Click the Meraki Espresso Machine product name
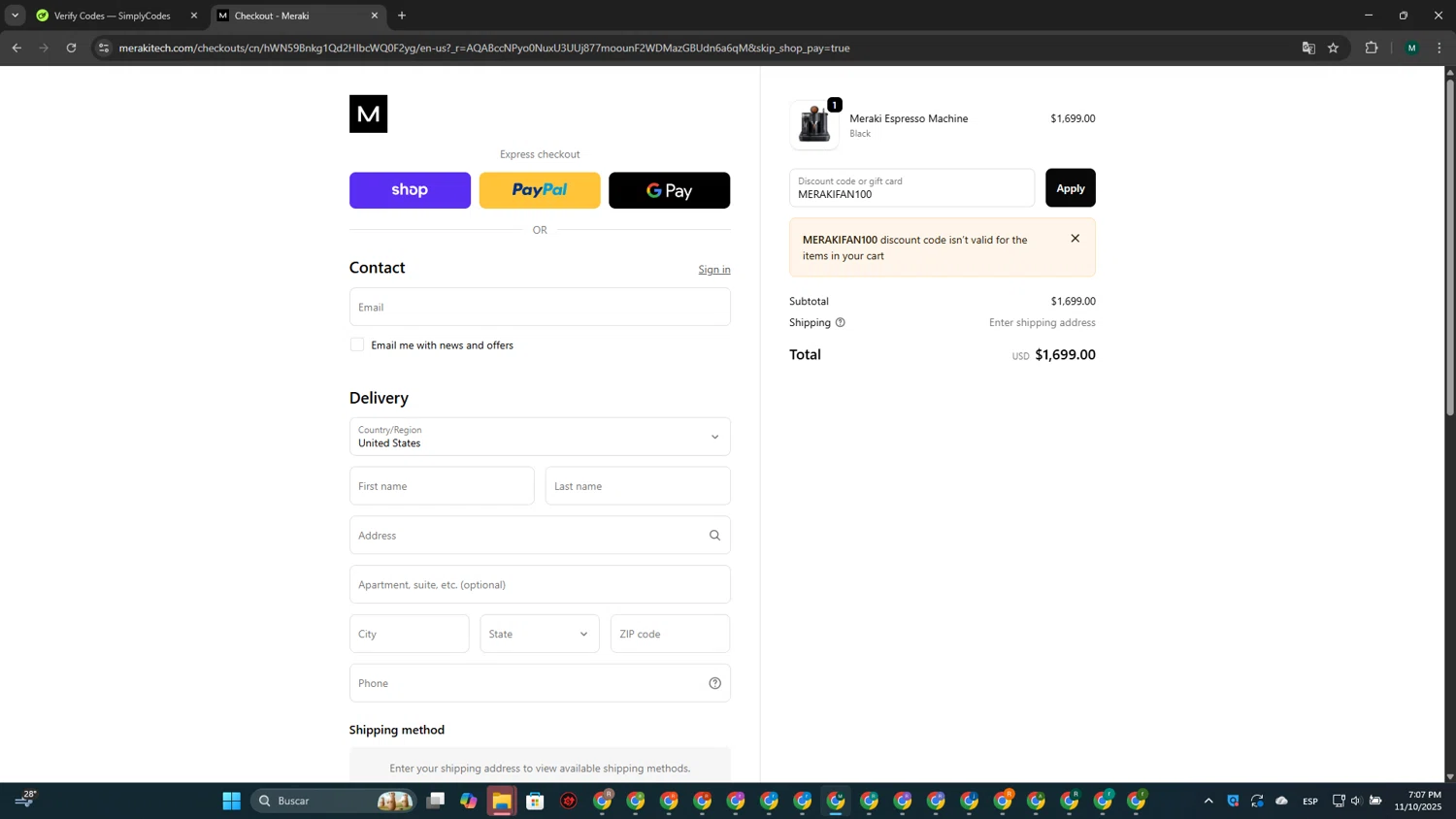 point(909,118)
